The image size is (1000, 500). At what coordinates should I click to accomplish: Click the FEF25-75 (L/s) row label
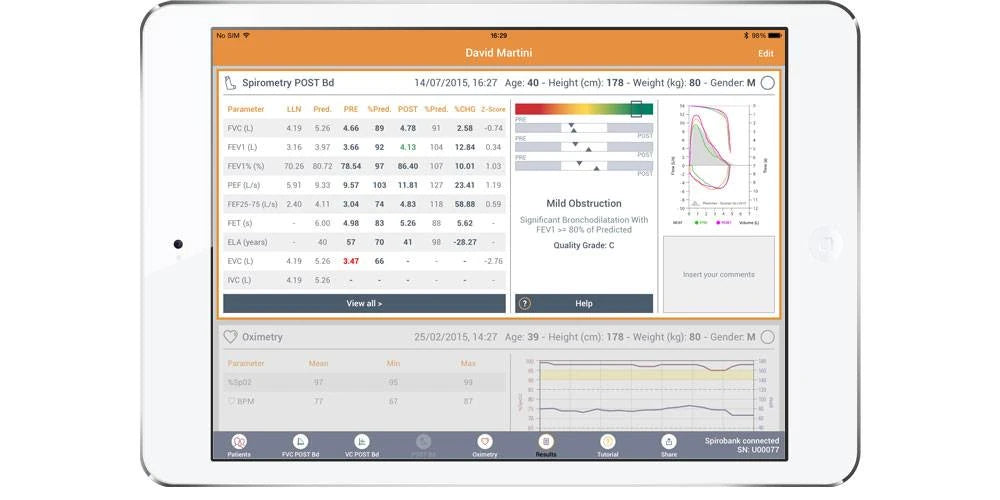click(253, 205)
